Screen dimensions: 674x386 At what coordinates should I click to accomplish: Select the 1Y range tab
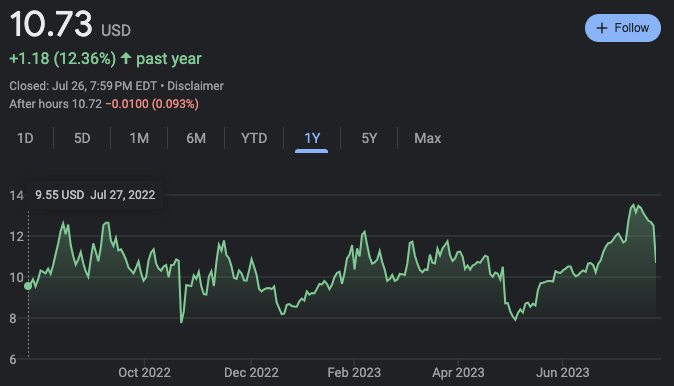(312, 138)
